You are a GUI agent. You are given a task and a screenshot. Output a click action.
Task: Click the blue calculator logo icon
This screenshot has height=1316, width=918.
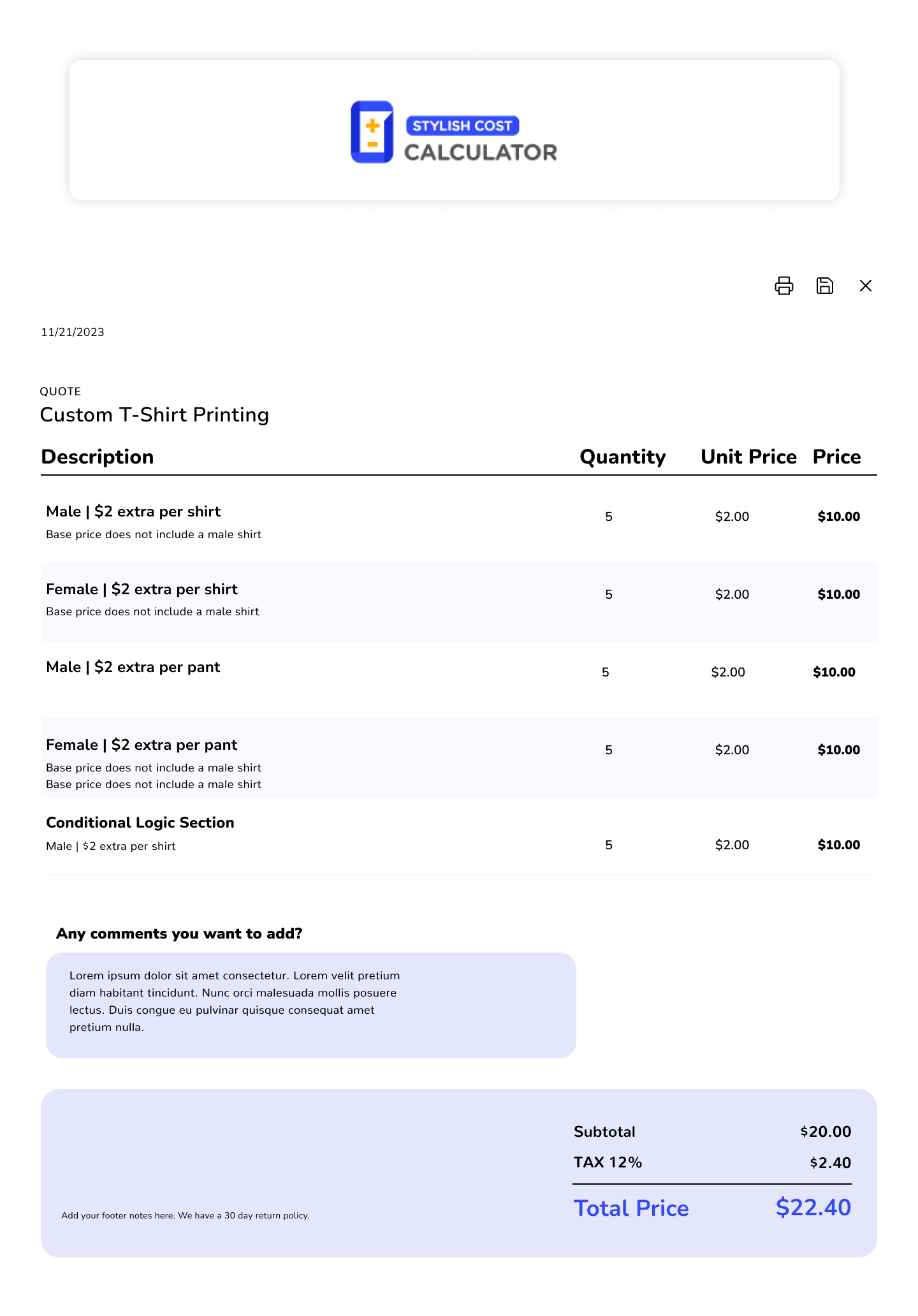coord(372,132)
